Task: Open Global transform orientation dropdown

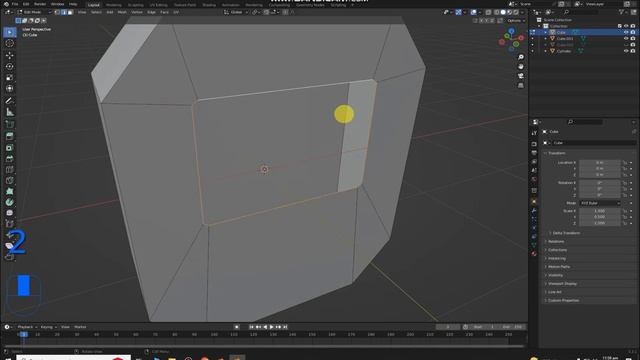Action: click(237, 12)
